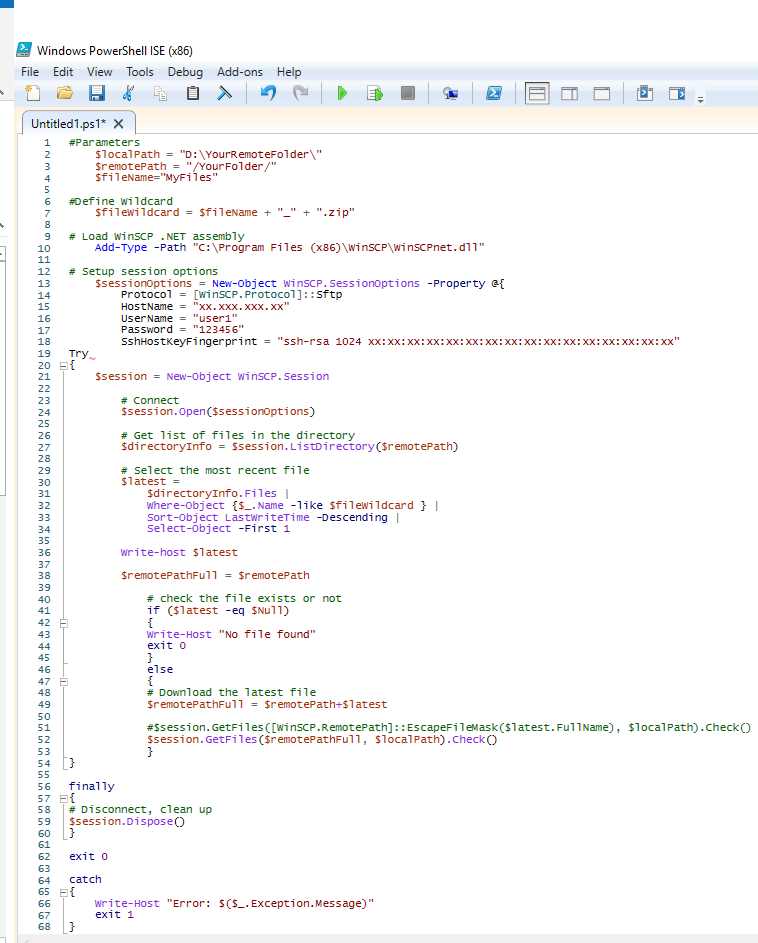This screenshot has height=943, width=758.
Task: Click the New script icon
Action: pos(32,93)
